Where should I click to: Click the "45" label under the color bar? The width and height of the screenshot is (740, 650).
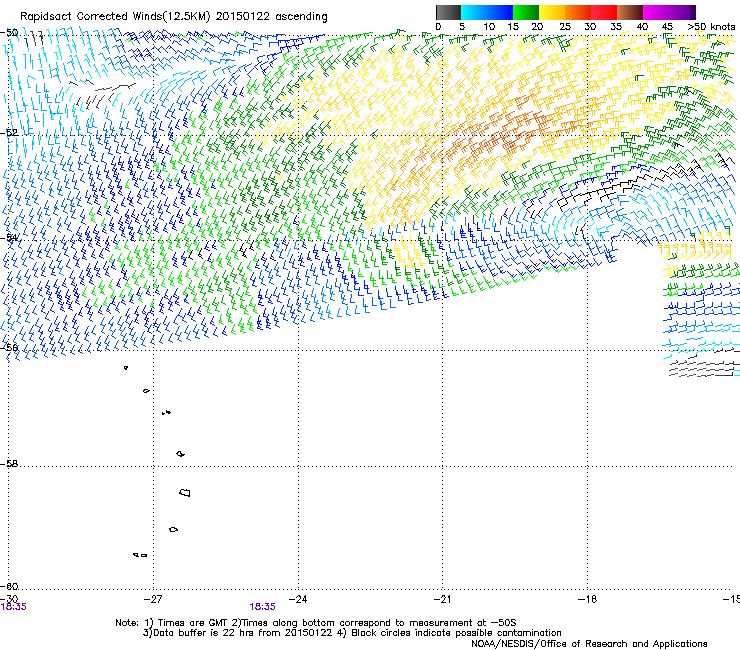point(667,27)
